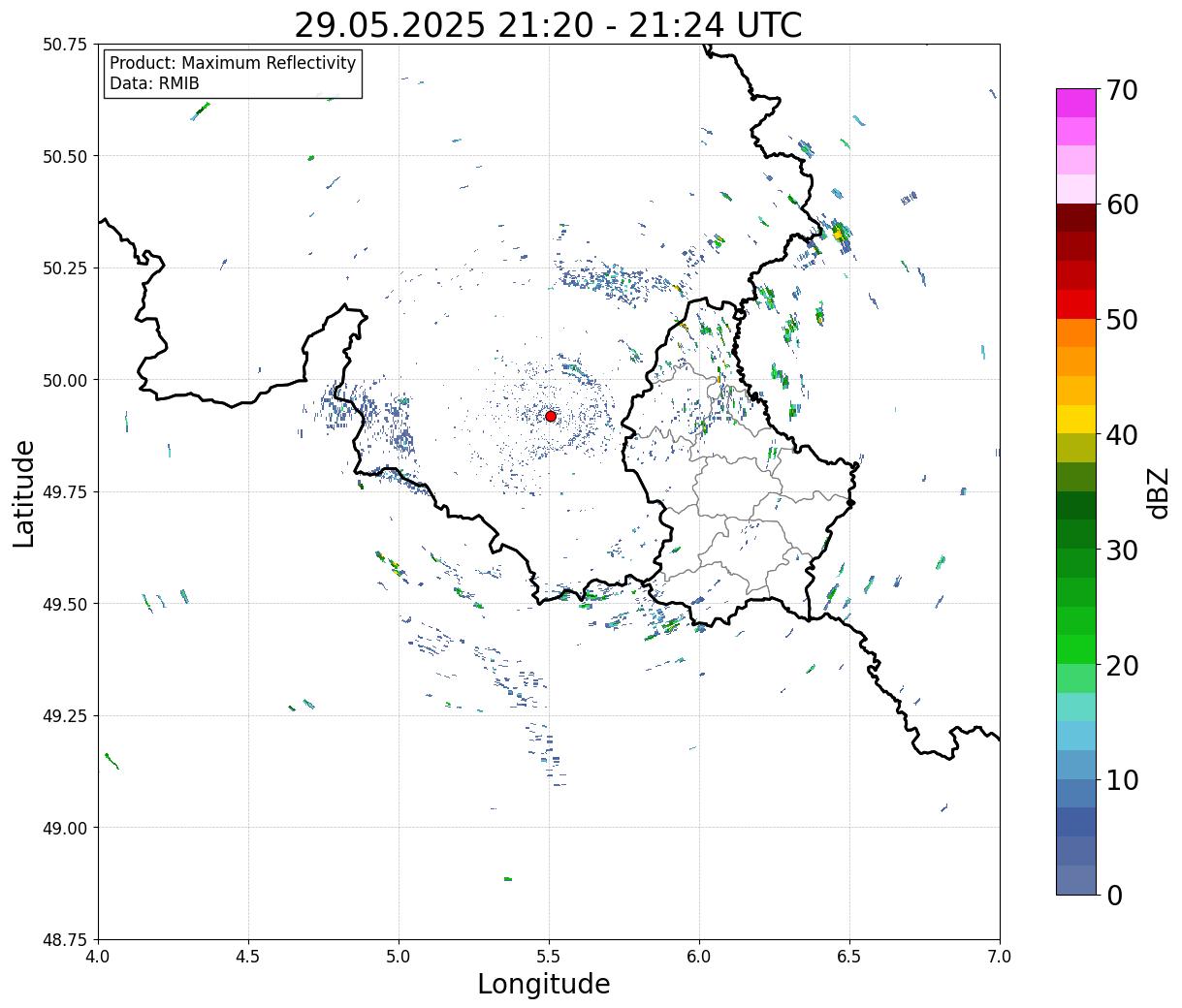Click the 0 value on the colorbar
The image size is (1182, 1008).
point(1114,895)
